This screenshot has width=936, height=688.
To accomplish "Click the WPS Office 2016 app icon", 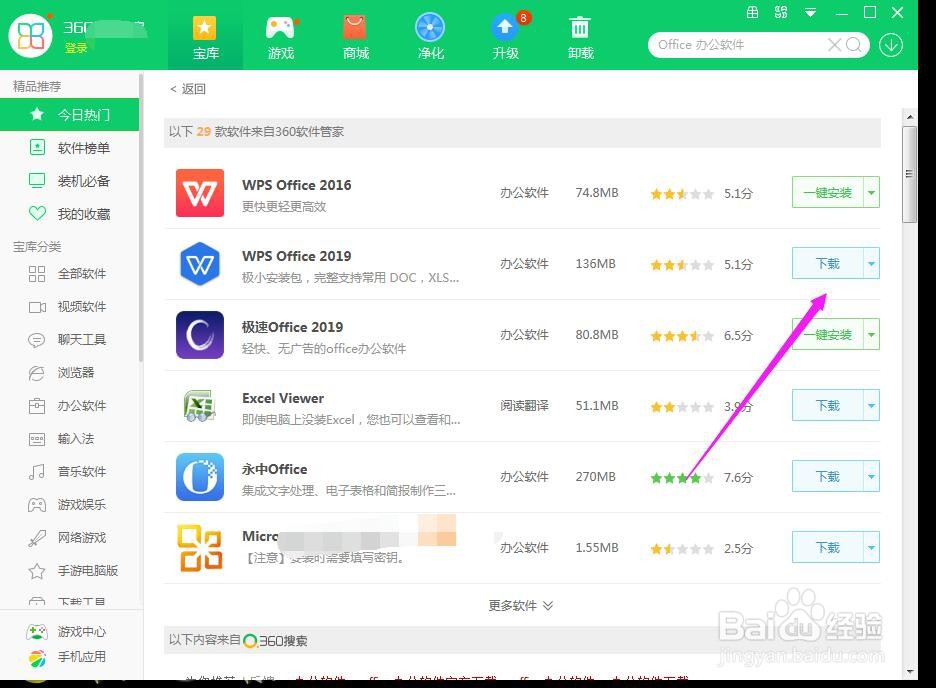I will coord(200,193).
